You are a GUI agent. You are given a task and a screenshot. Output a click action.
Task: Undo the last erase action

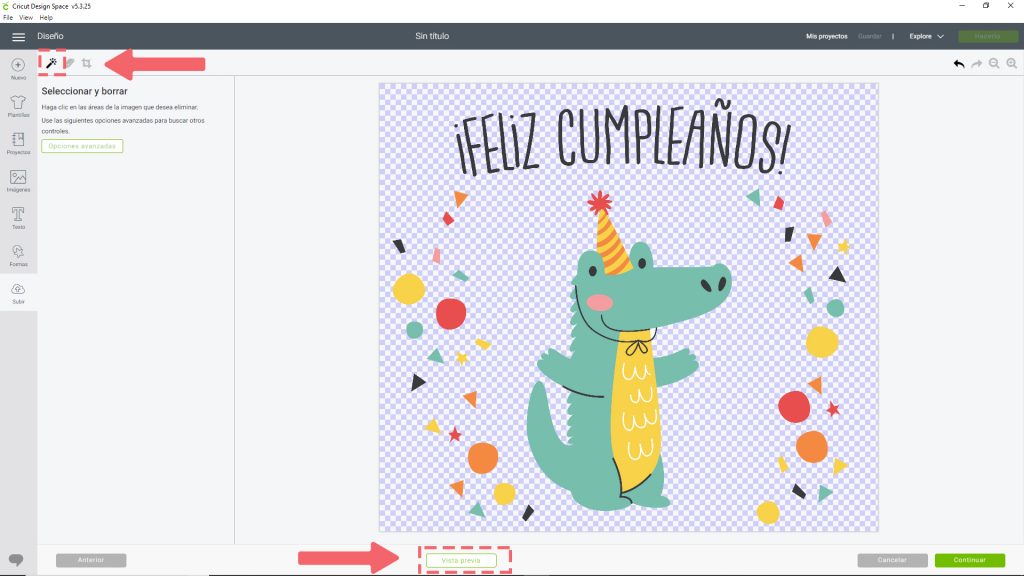coord(959,63)
